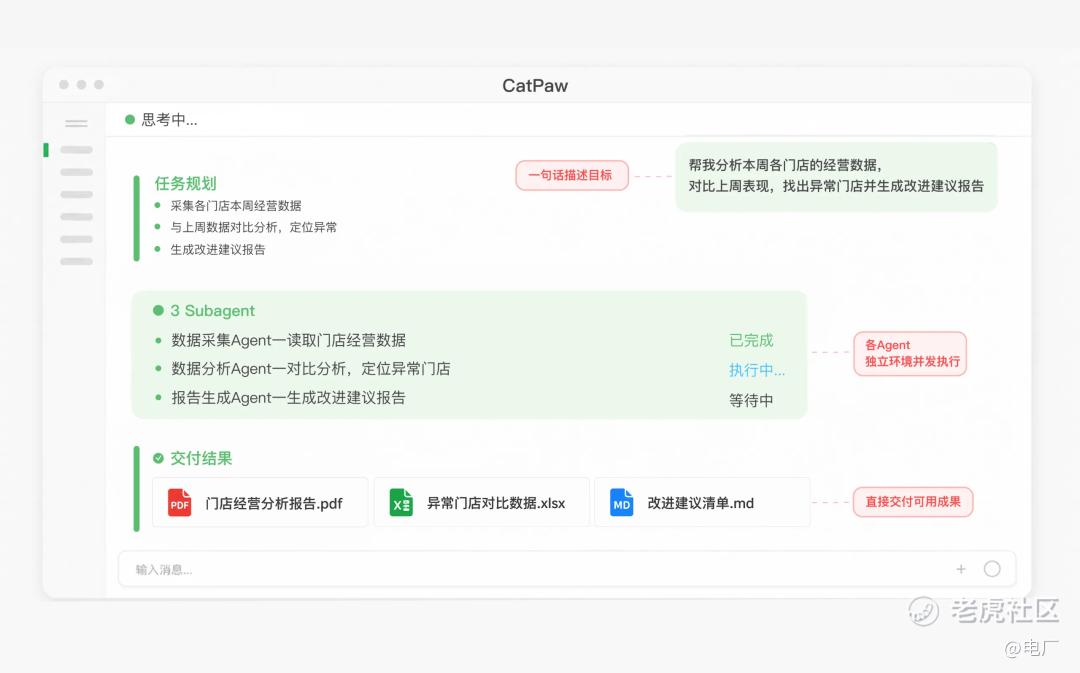Click the 已完成 status

click(x=751, y=340)
